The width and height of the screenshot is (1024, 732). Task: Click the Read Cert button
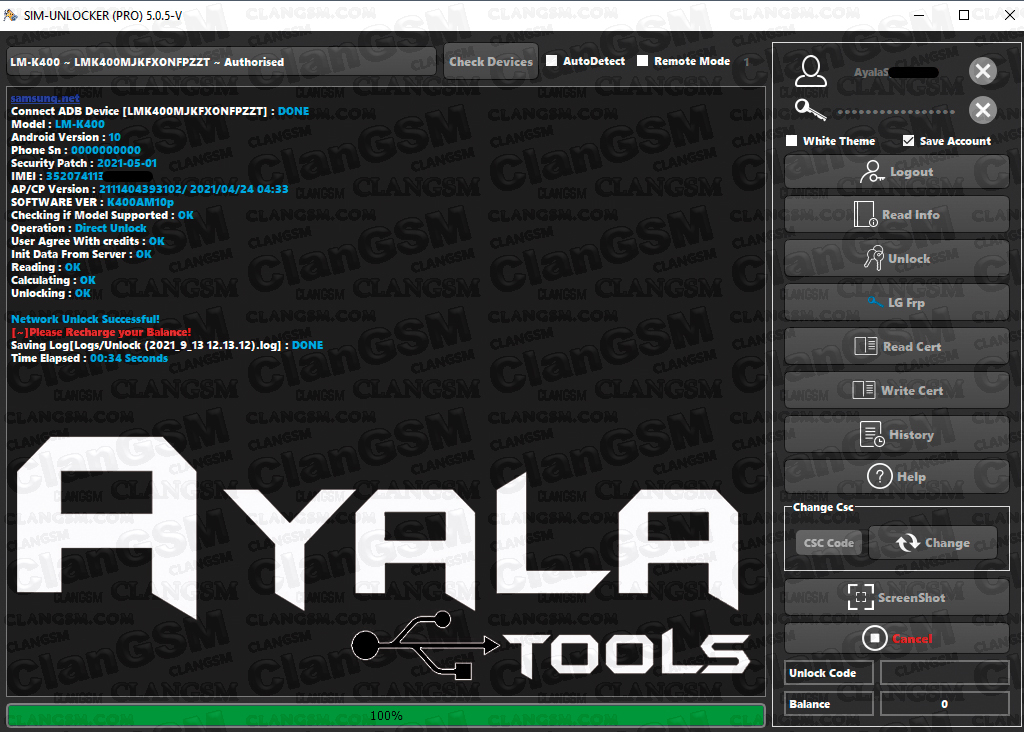pyautogui.click(x=897, y=347)
